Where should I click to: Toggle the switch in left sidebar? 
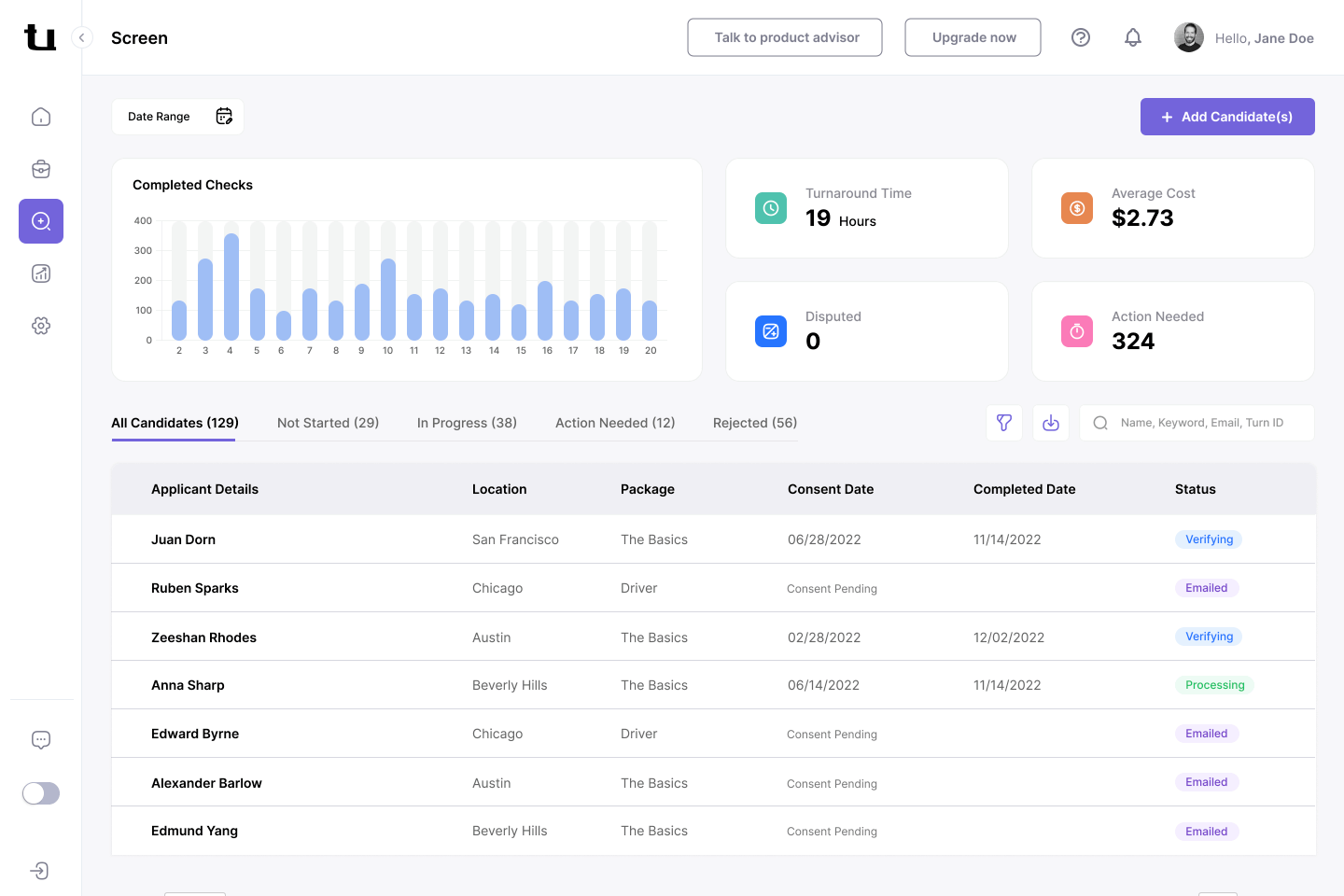point(41,793)
